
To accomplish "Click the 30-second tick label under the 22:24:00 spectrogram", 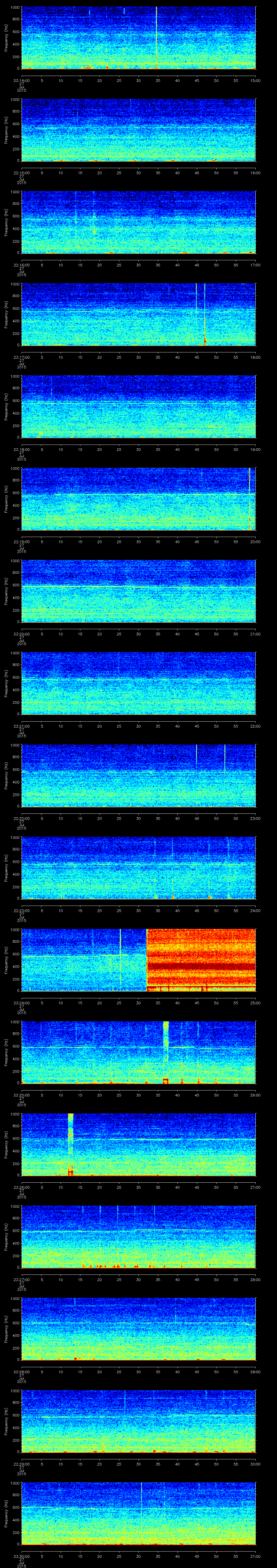I will [x=139, y=1003].
